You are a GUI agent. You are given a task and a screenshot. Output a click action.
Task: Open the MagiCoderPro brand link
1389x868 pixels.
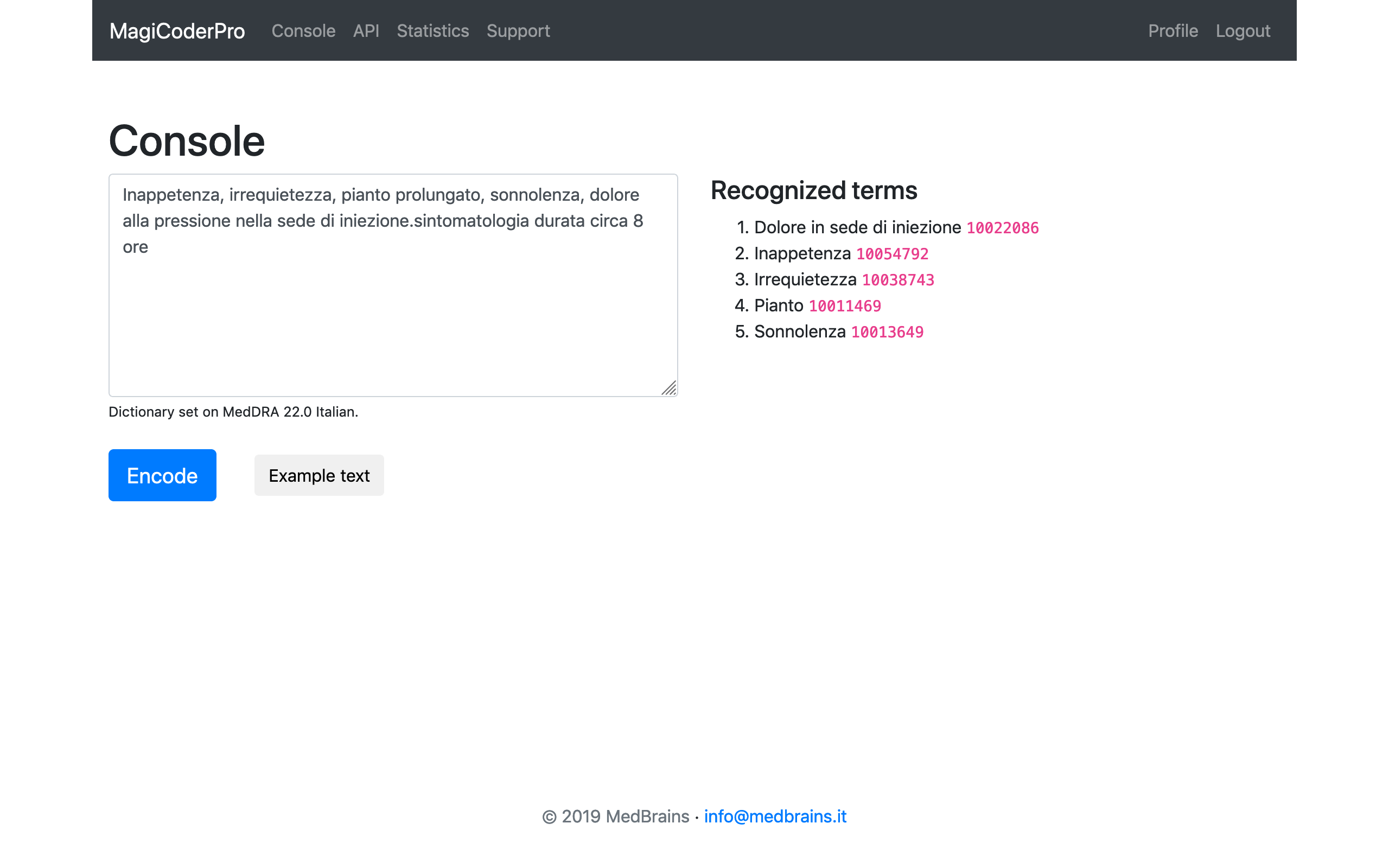pos(177,31)
